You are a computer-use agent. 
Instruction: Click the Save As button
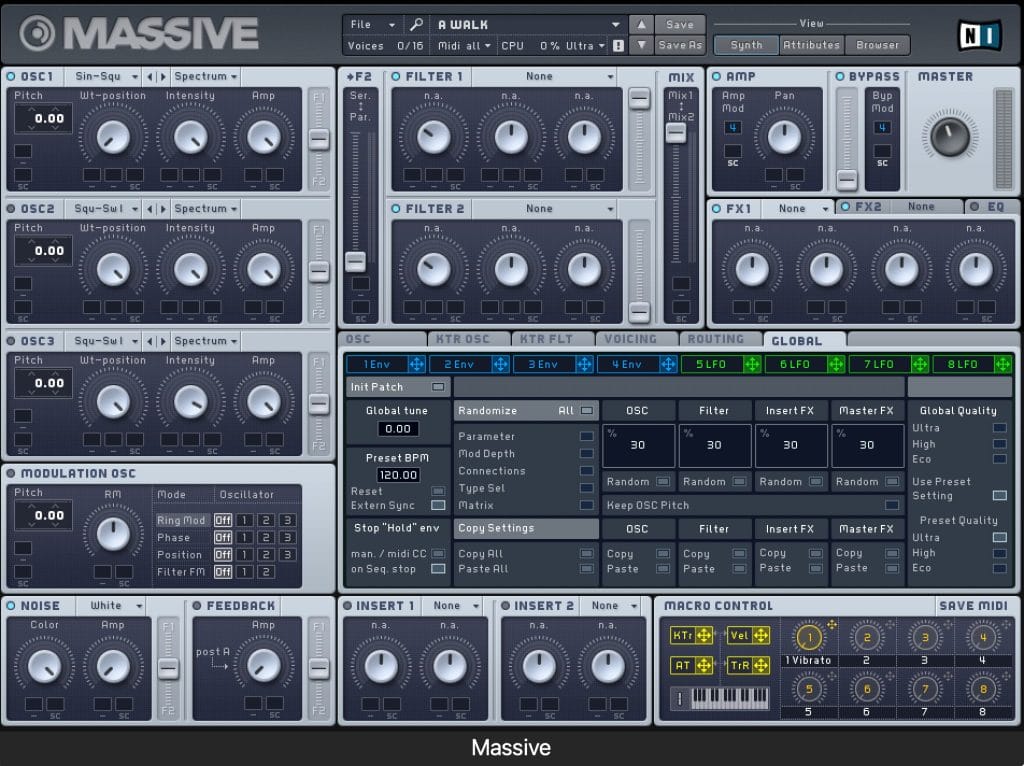(680, 45)
